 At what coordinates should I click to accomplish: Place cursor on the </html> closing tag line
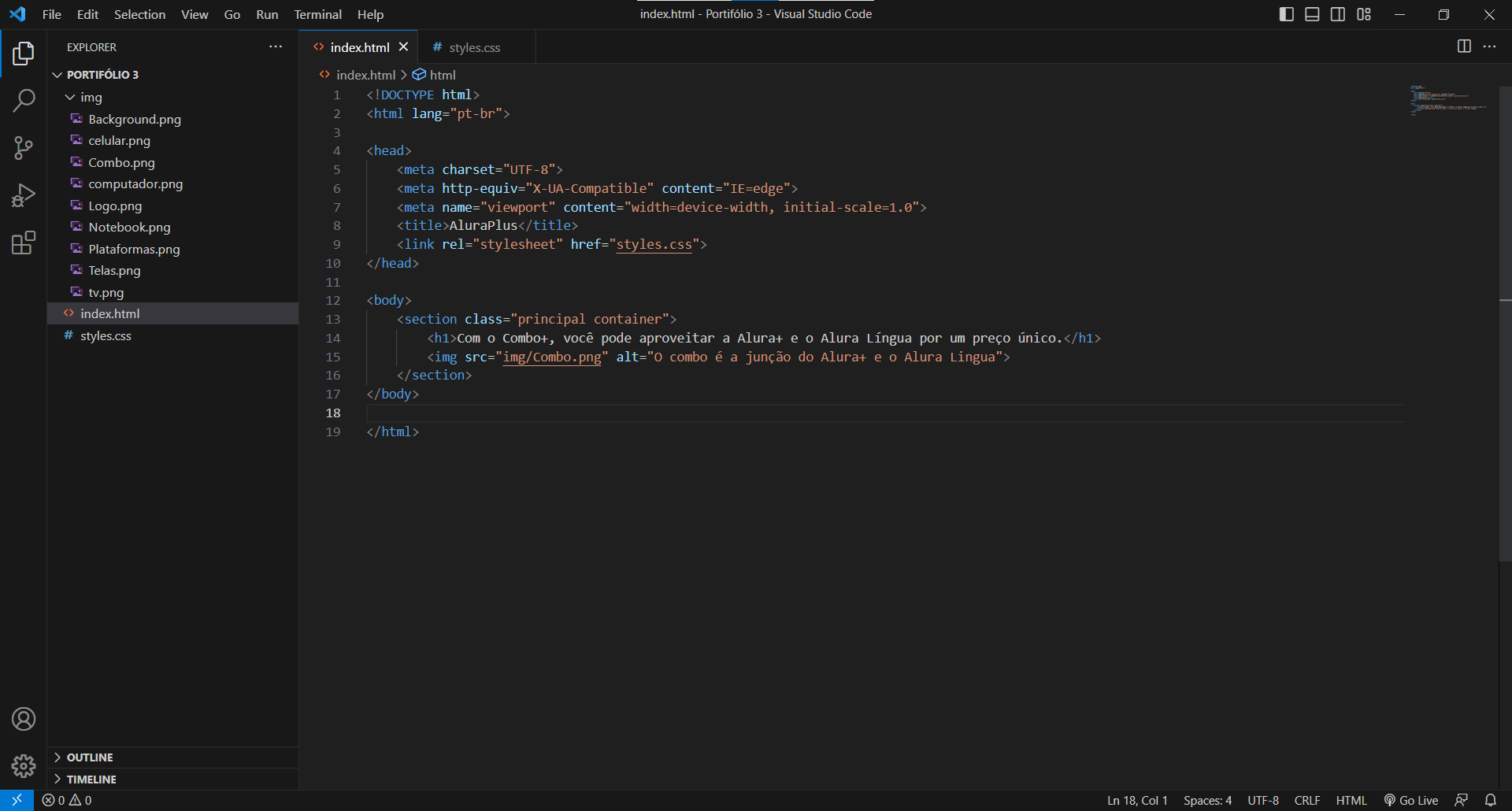392,431
